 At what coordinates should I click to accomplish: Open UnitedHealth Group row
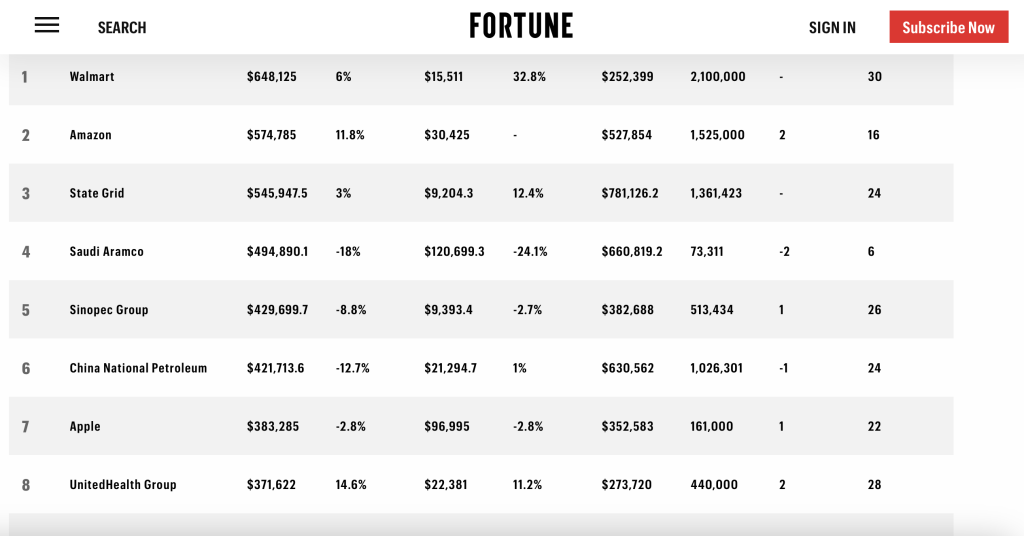point(123,485)
